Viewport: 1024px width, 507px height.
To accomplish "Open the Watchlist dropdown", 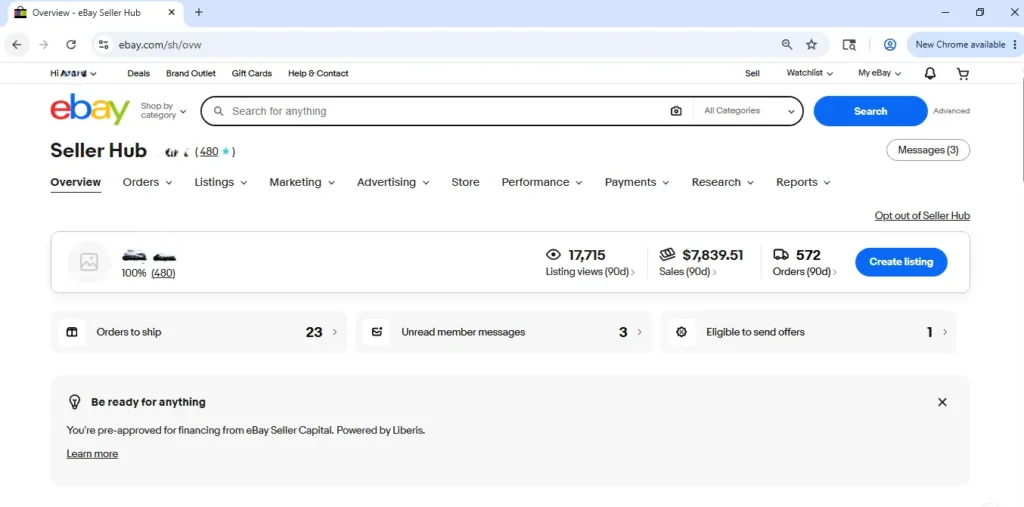I will coord(810,73).
